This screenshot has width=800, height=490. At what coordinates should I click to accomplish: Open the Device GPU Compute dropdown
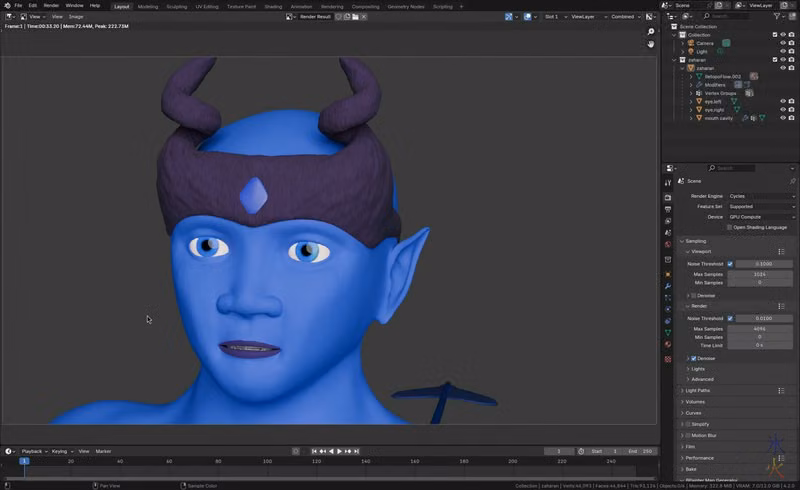(761, 217)
